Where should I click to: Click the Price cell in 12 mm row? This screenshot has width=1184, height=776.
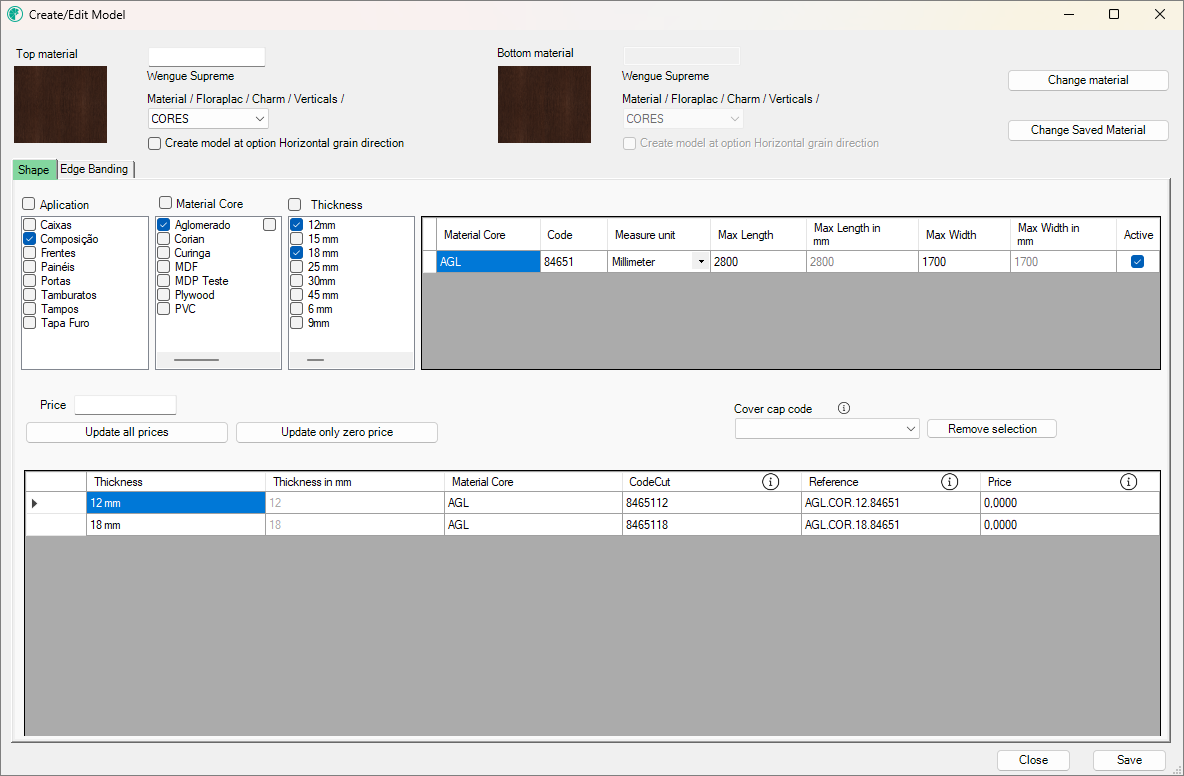1069,503
